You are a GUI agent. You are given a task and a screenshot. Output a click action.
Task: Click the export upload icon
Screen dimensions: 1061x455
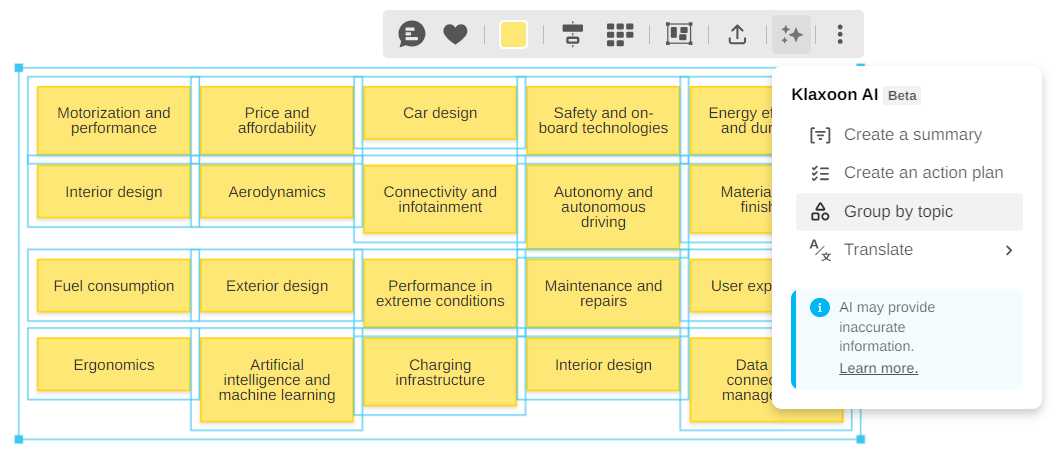[x=737, y=35]
